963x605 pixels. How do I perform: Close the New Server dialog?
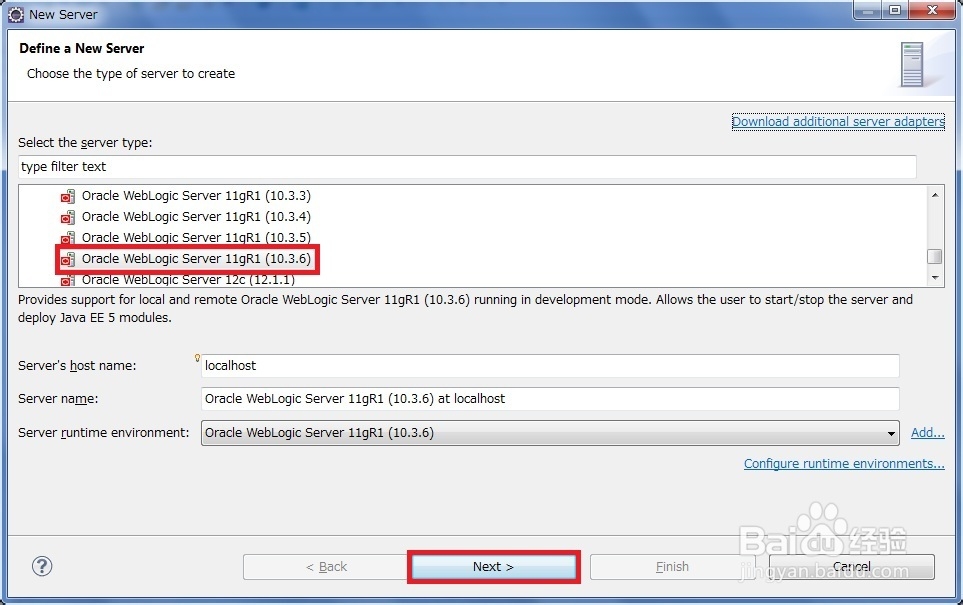pyautogui.click(x=932, y=10)
